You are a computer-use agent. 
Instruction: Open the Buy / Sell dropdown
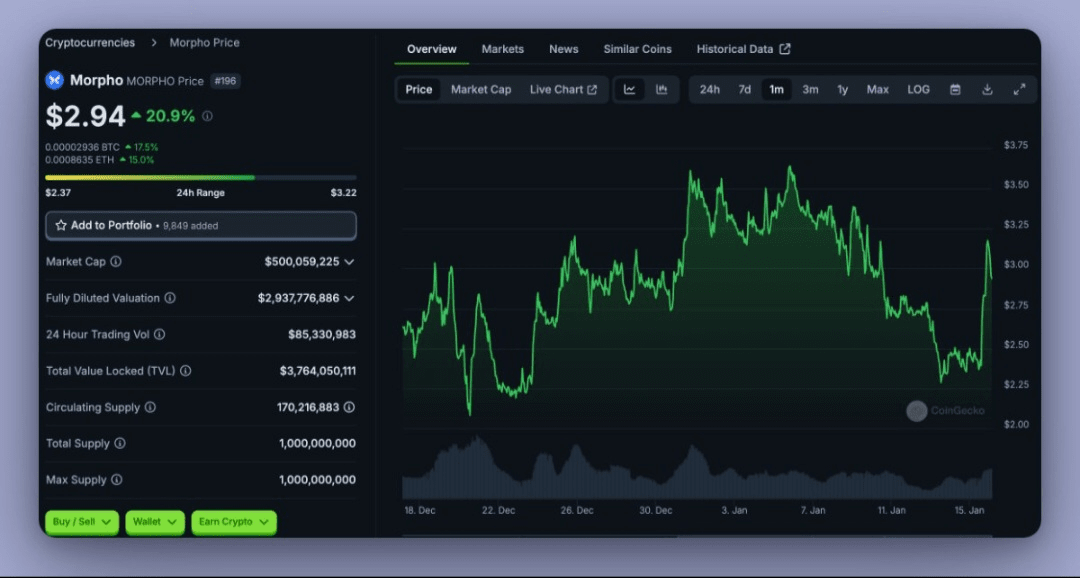coord(82,522)
